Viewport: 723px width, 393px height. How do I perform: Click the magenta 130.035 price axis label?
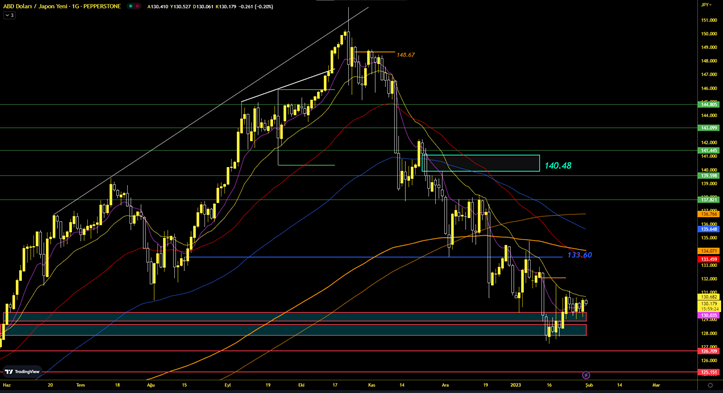coord(709,315)
